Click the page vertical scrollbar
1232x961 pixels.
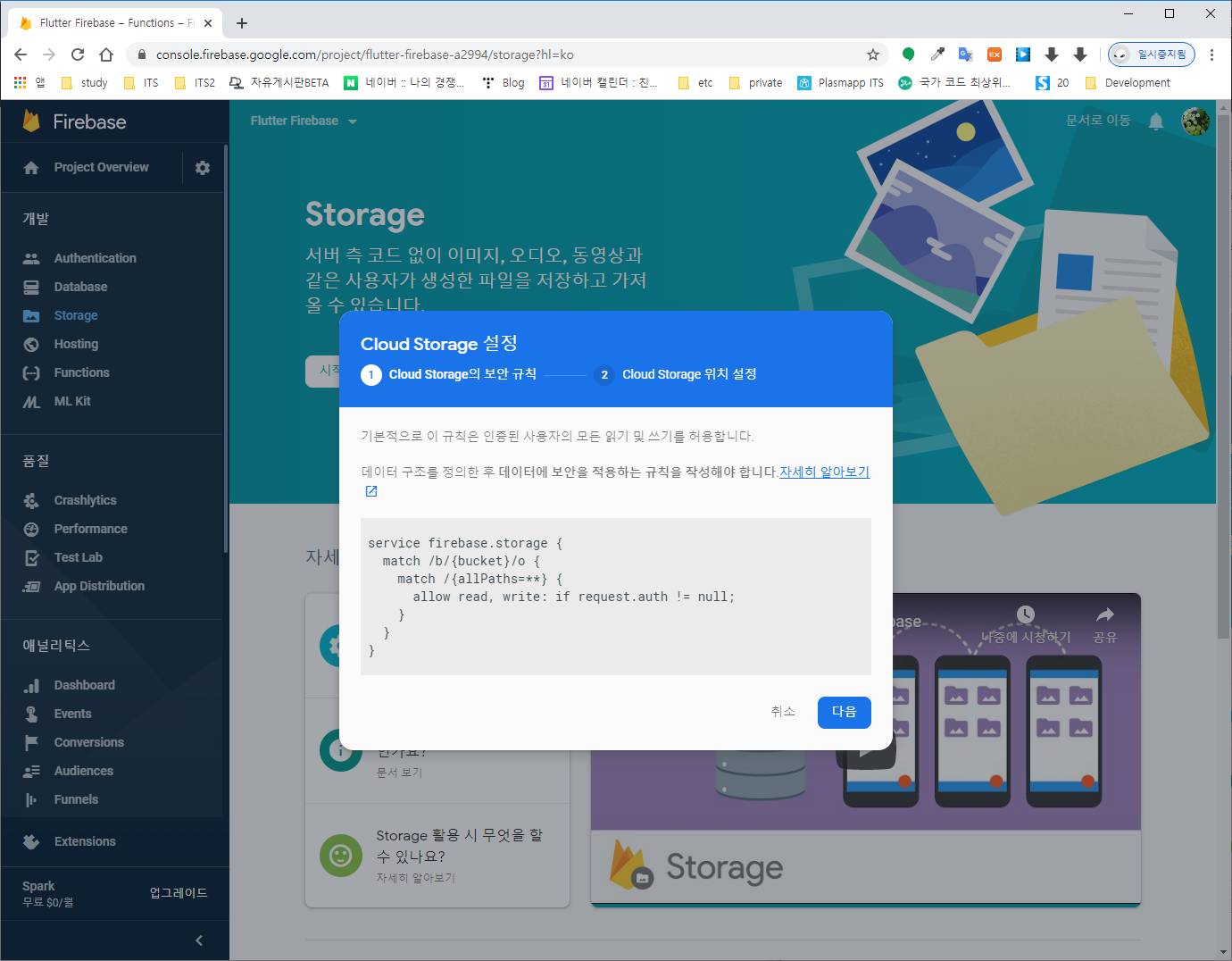point(1223,375)
